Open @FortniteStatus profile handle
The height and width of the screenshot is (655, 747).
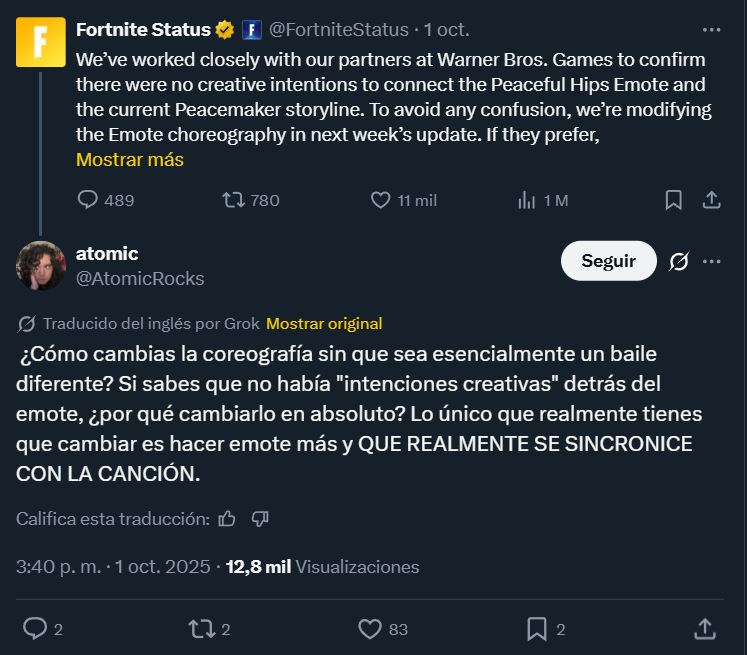tap(339, 30)
